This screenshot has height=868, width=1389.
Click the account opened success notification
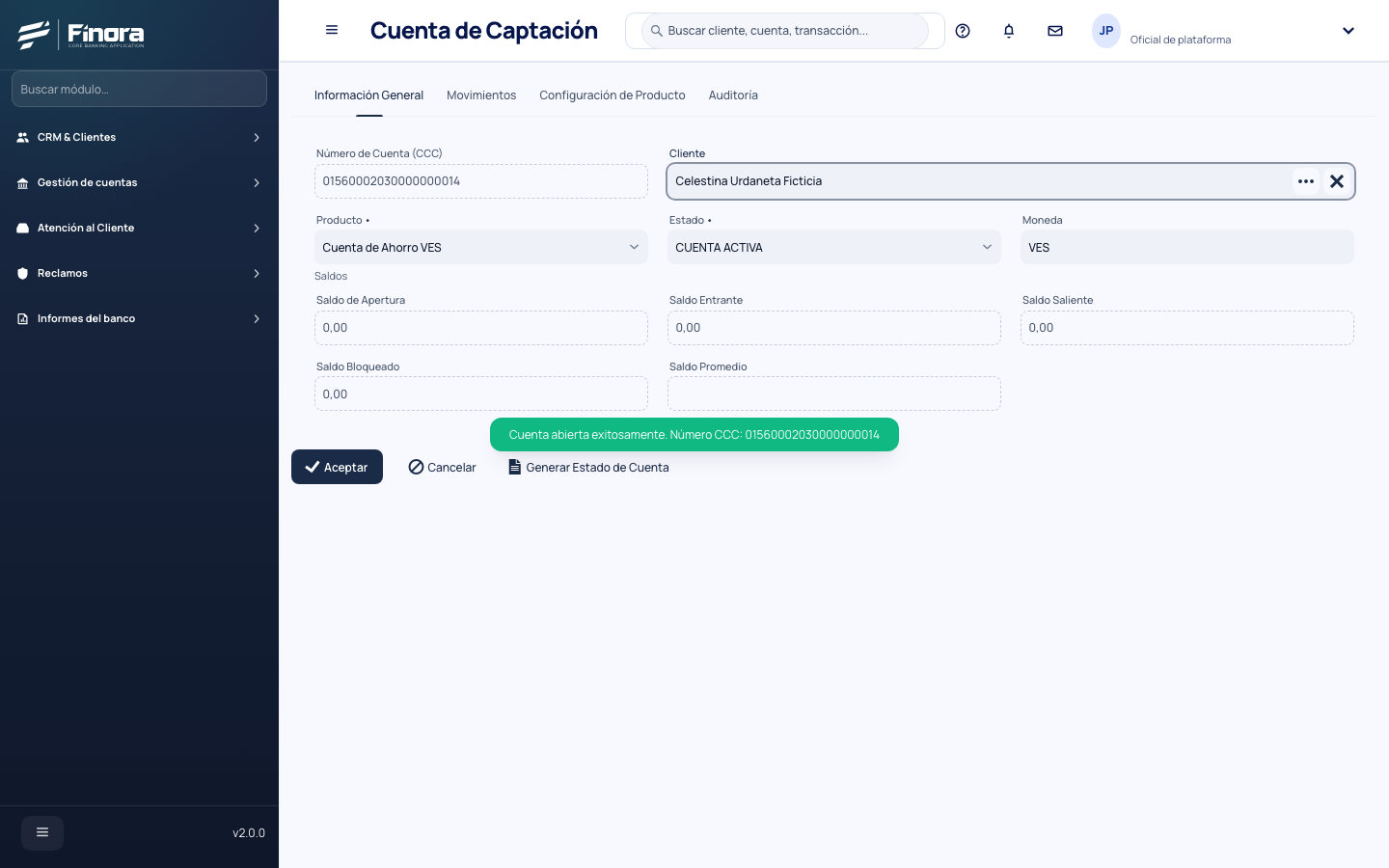point(694,435)
